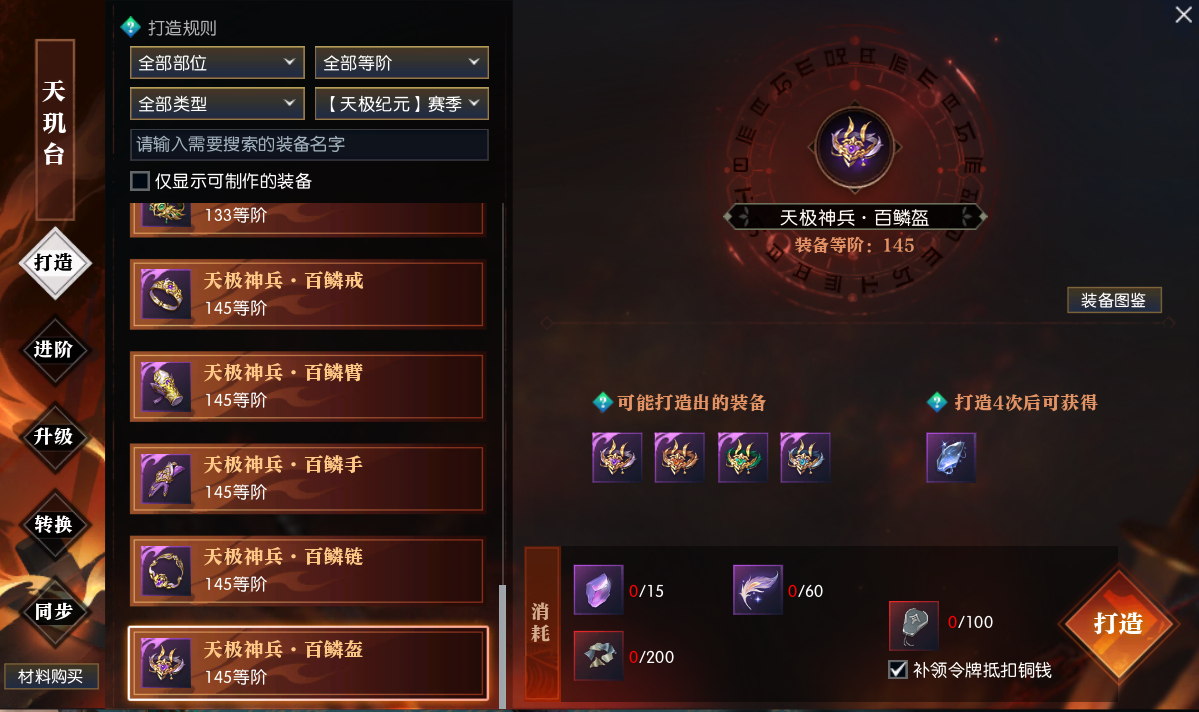Open the 【天极纪元】赛季 season dropdown
The height and width of the screenshot is (712, 1199).
pyautogui.click(x=401, y=103)
